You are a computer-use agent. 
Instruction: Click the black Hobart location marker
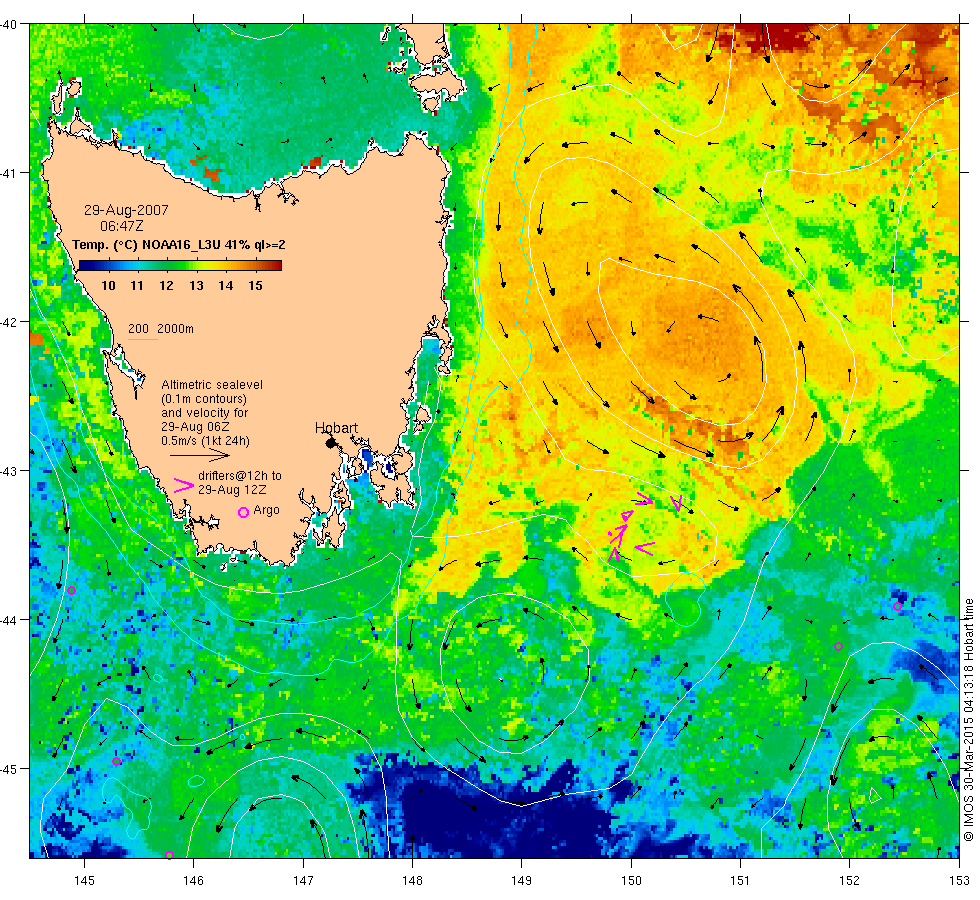331,443
